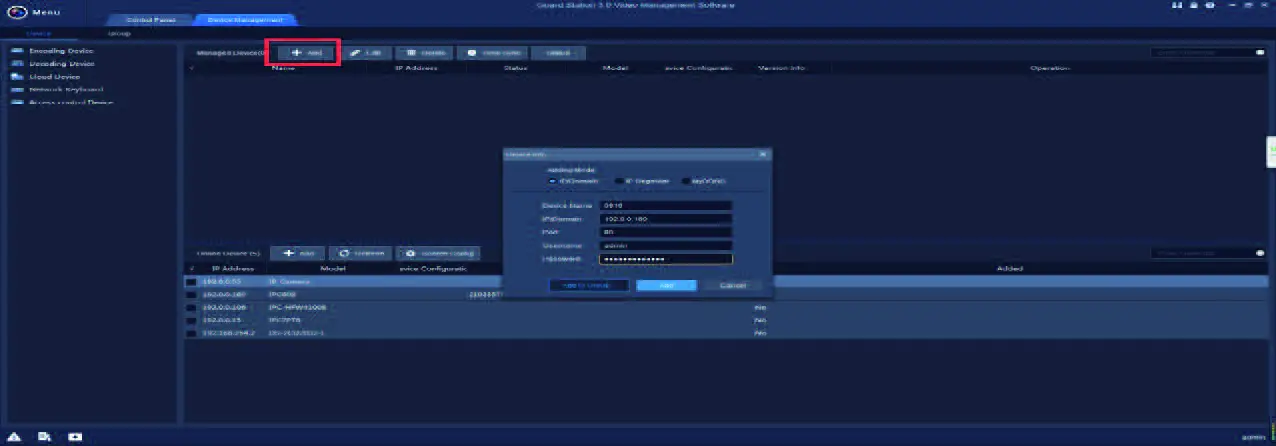Viewport: 1276px width, 446px height.
Task: Click the Port field showing 80
Action: (665, 231)
